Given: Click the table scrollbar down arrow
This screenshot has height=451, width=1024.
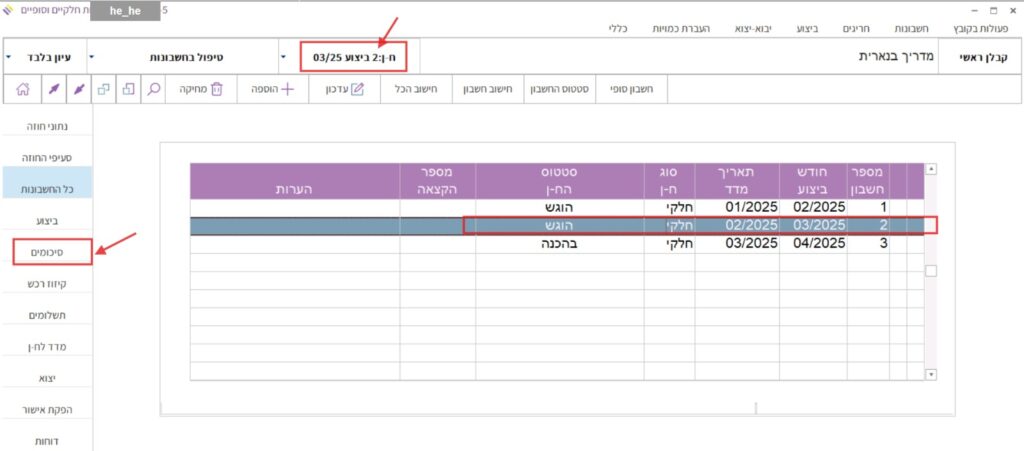Looking at the screenshot, I should [x=931, y=374].
